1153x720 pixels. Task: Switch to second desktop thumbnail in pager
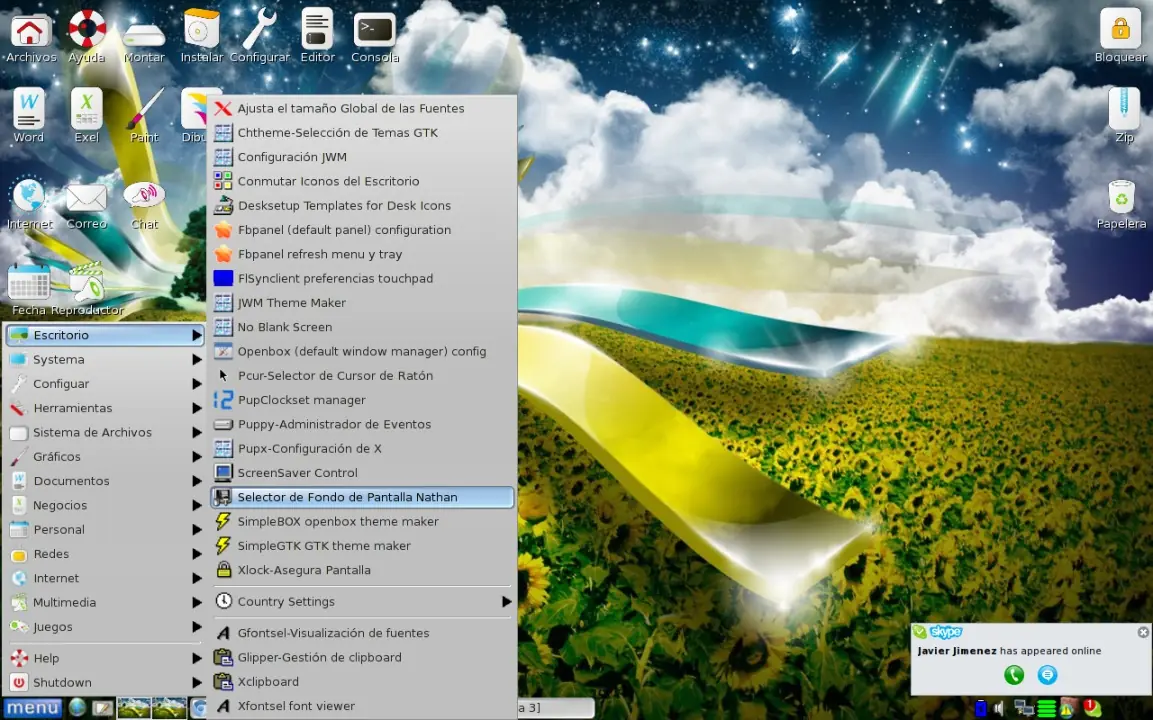click(x=169, y=708)
